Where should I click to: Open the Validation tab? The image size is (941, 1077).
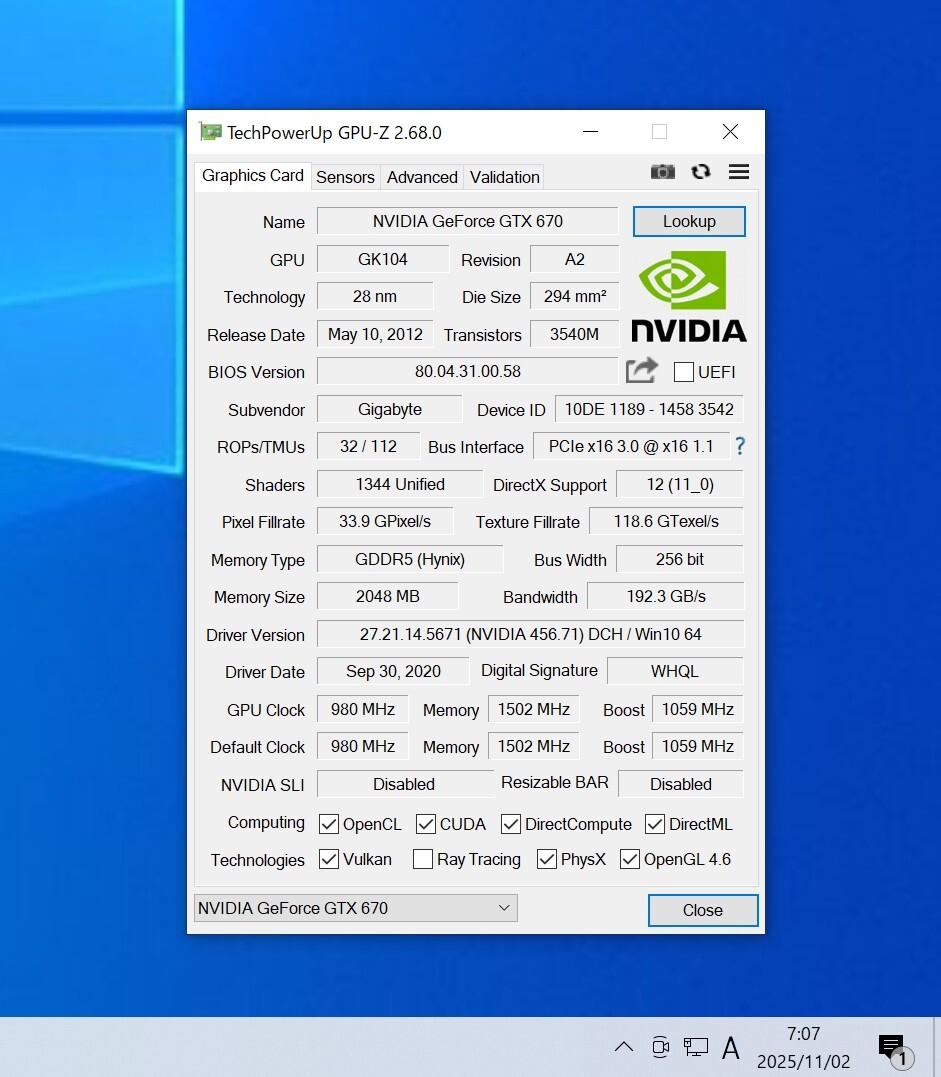tap(504, 177)
